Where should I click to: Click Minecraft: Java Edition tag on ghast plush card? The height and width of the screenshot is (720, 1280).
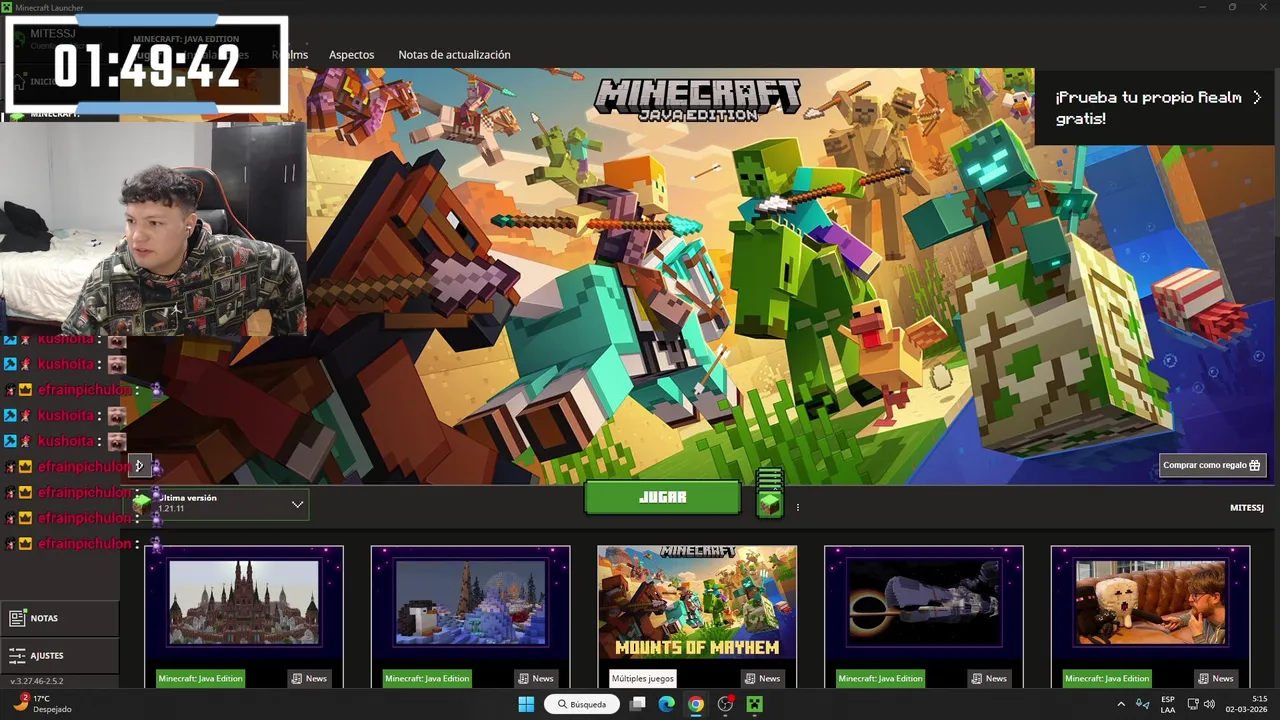pyautogui.click(x=1107, y=678)
